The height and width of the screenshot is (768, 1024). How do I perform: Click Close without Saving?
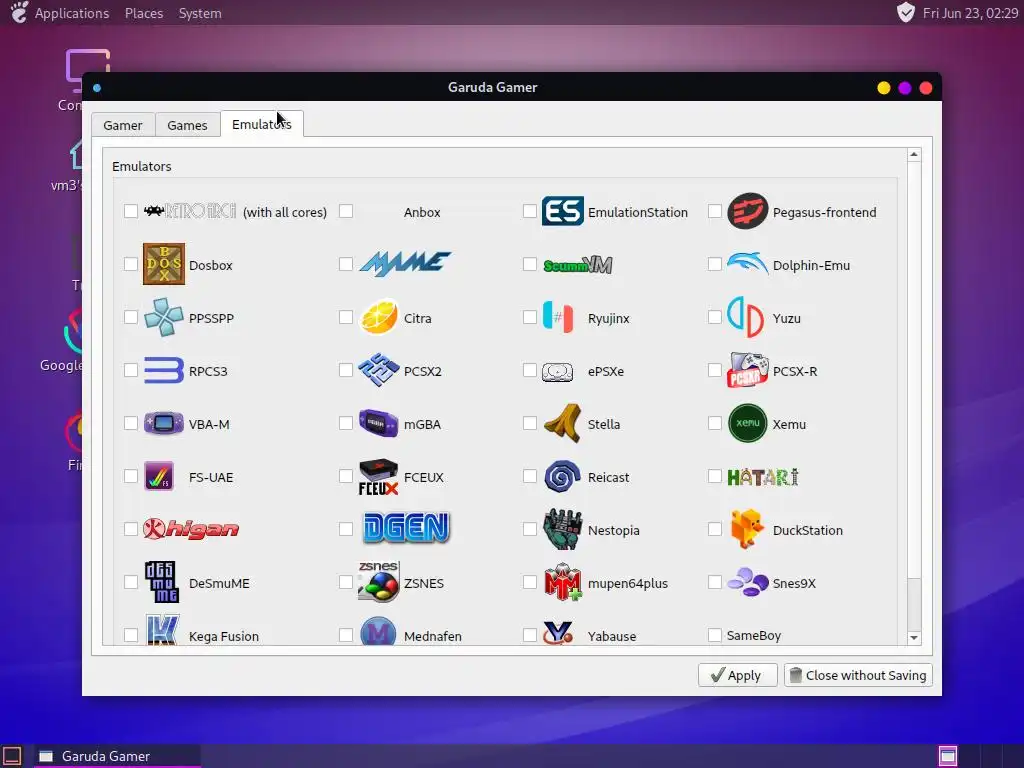pos(858,675)
